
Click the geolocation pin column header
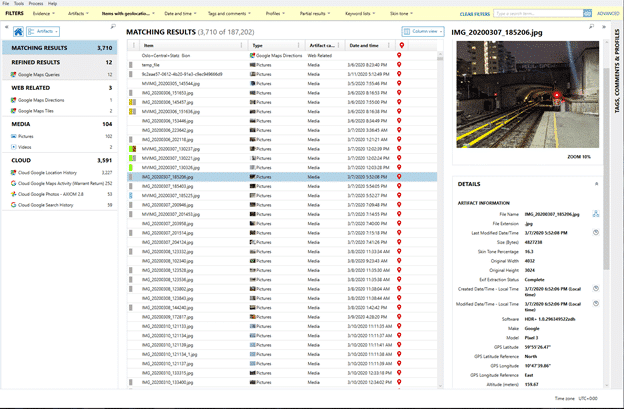pos(402,45)
